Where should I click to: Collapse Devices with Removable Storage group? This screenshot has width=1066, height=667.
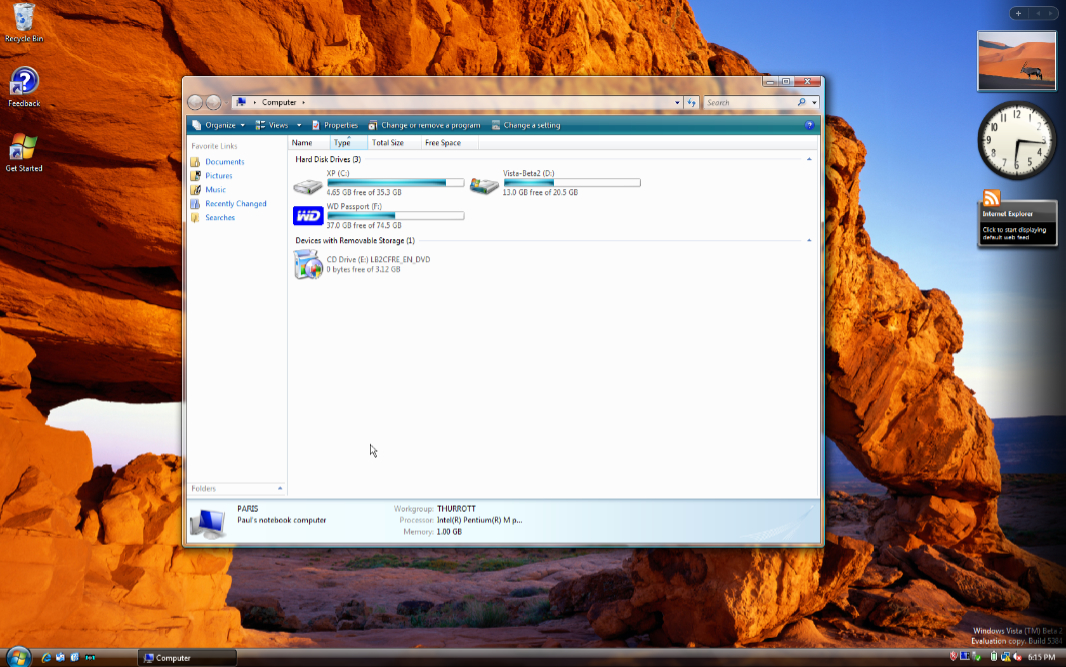coord(808,241)
